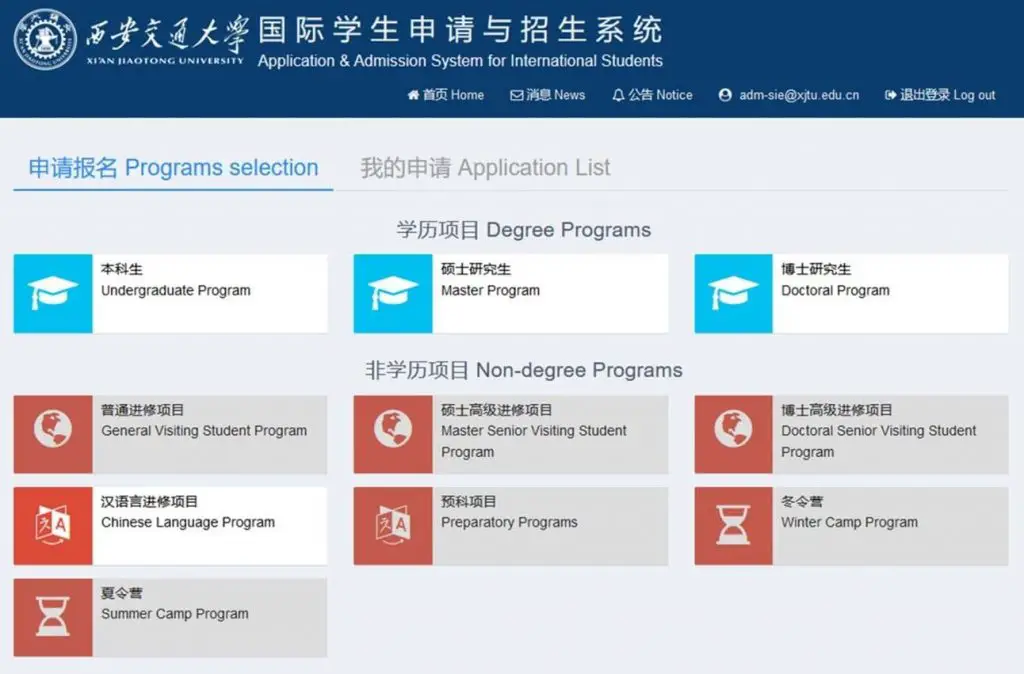Click the Chinese Language Program translate icon
Viewport: 1024px width, 674px height.
[x=53, y=525]
